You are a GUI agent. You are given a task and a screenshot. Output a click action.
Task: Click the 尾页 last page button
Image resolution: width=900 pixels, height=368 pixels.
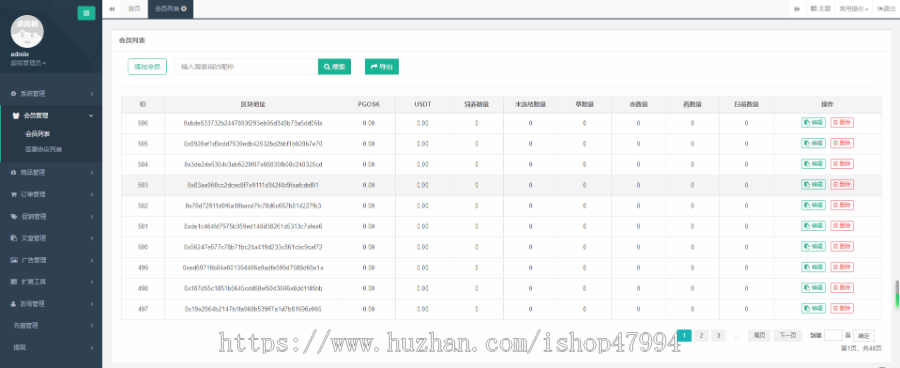759,335
